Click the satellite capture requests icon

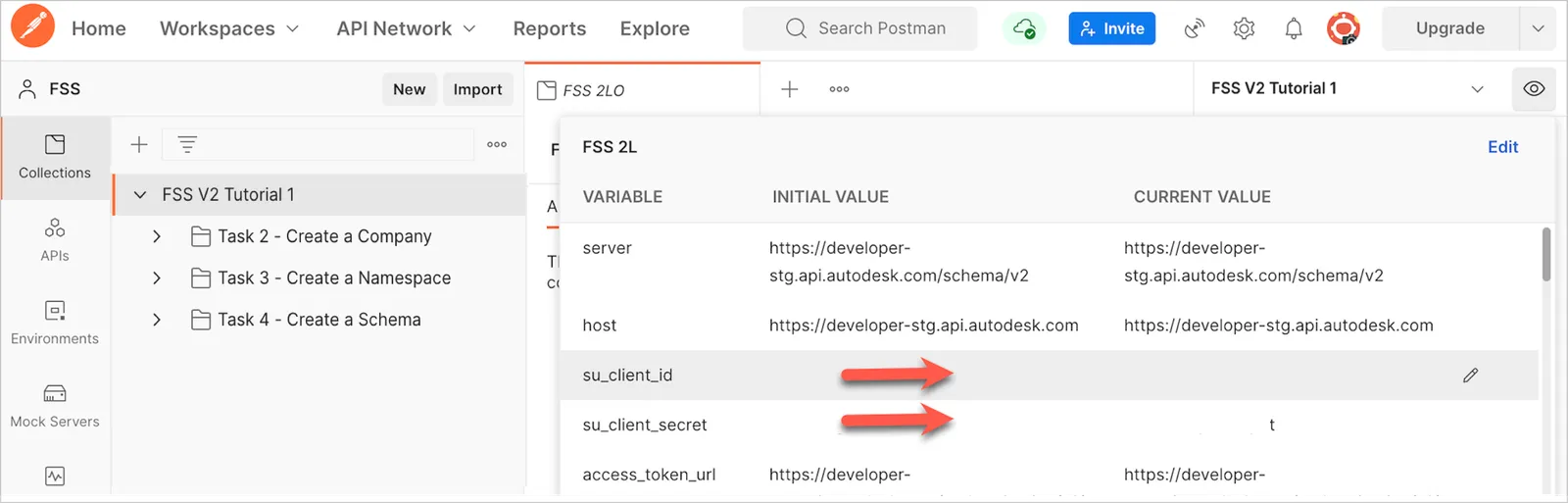click(1194, 28)
